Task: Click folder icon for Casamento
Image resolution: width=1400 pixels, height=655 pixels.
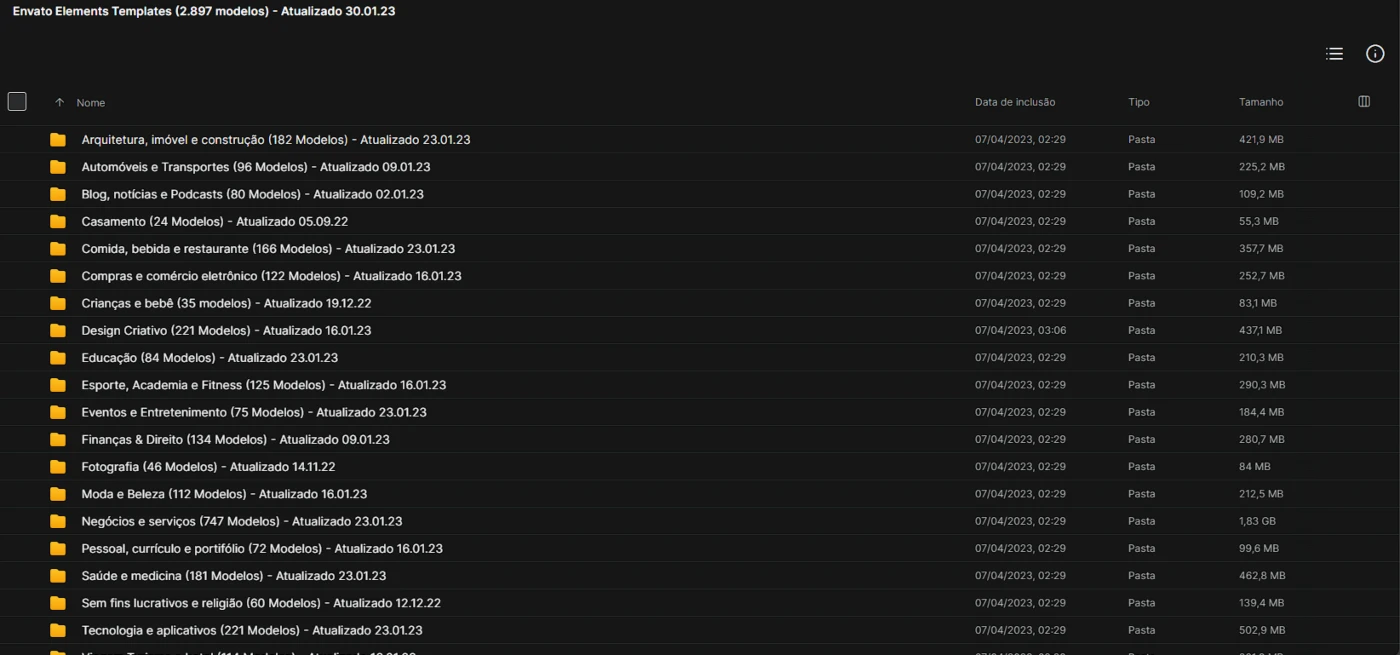Action: click(58, 221)
